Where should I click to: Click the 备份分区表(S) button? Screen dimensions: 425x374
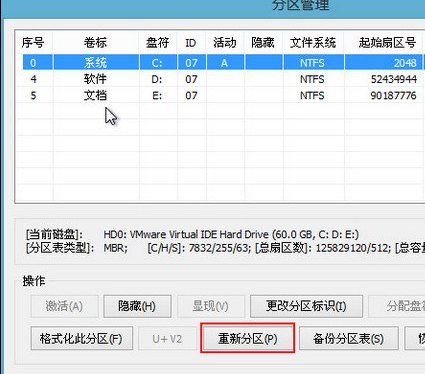(348, 339)
